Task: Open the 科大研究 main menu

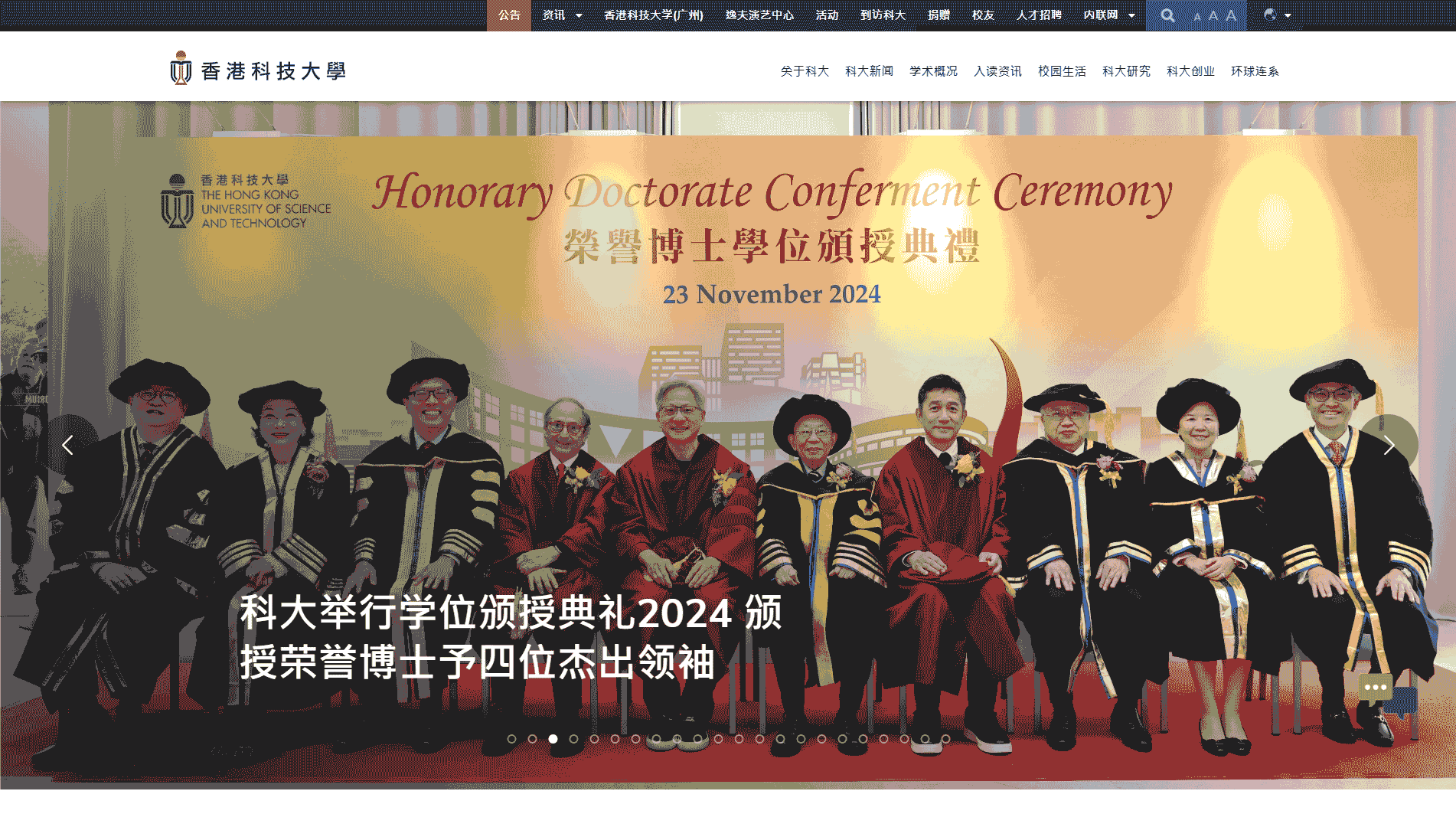Action: click(x=1126, y=71)
